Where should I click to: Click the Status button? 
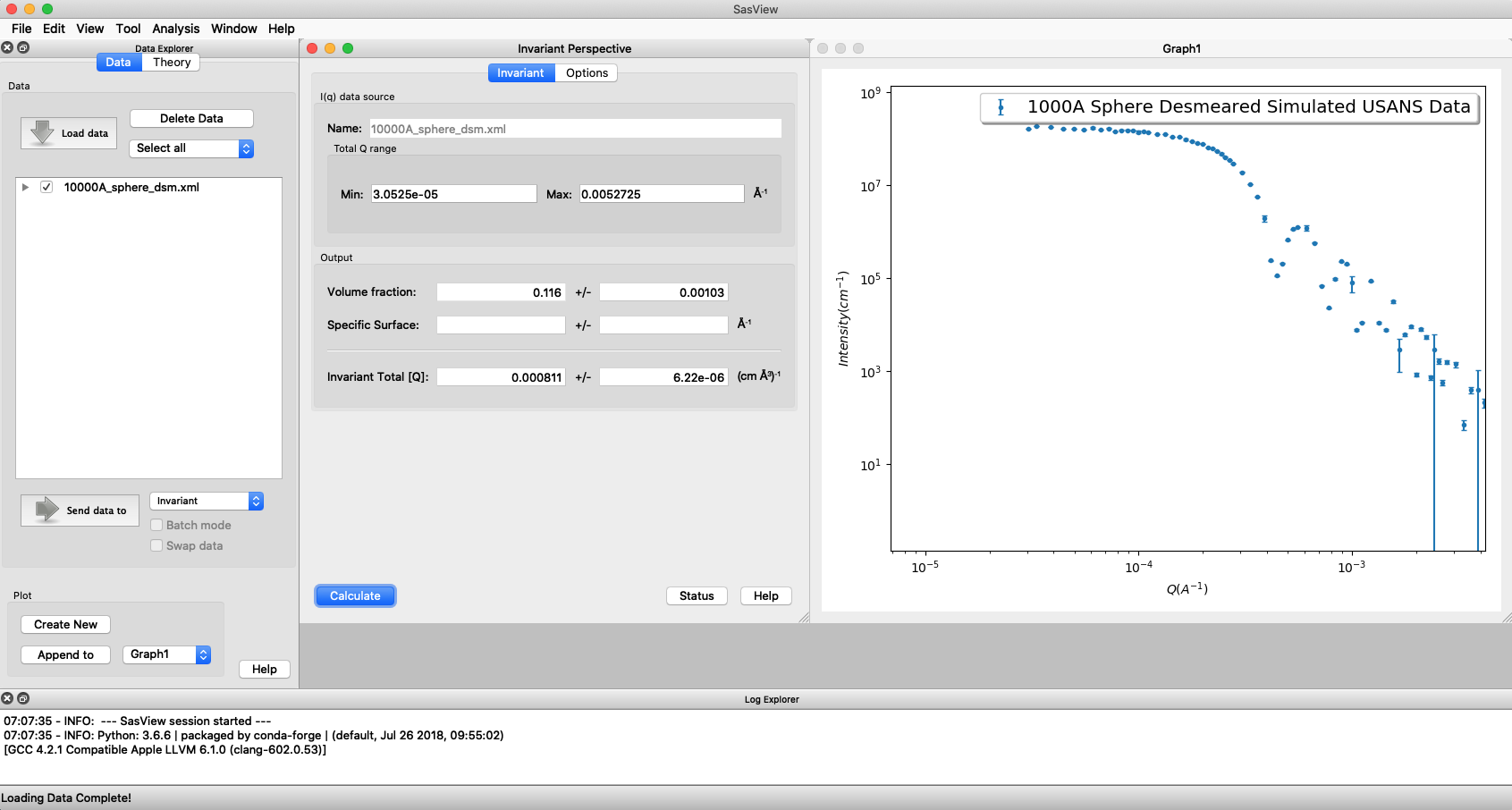click(x=696, y=595)
